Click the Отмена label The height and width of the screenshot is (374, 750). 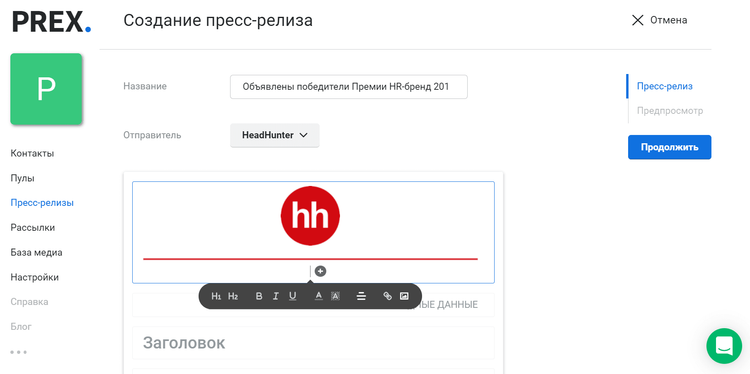point(669,20)
